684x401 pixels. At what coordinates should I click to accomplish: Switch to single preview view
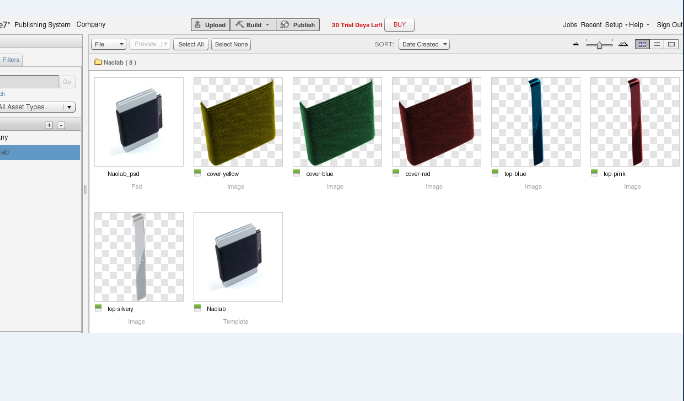tap(671, 44)
